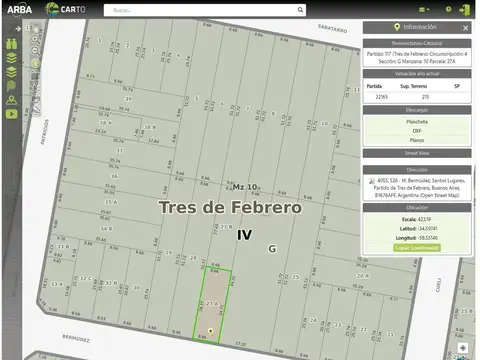Viewport: 480px width, 360px height.
Task: Open the Planos download option
Action: (x=417, y=140)
